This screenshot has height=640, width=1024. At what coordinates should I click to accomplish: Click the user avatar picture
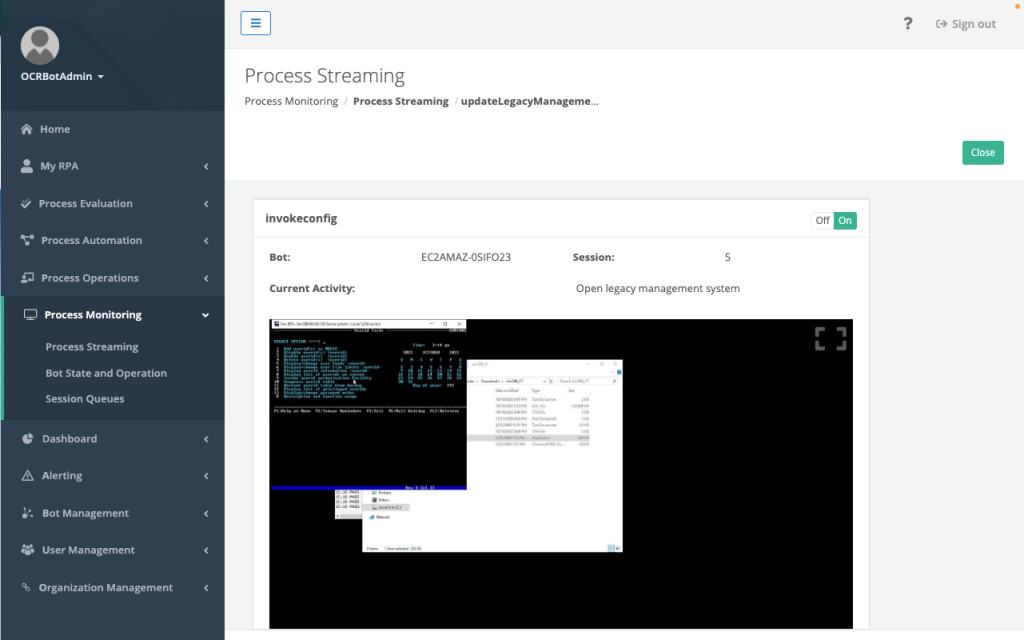click(x=40, y=46)
